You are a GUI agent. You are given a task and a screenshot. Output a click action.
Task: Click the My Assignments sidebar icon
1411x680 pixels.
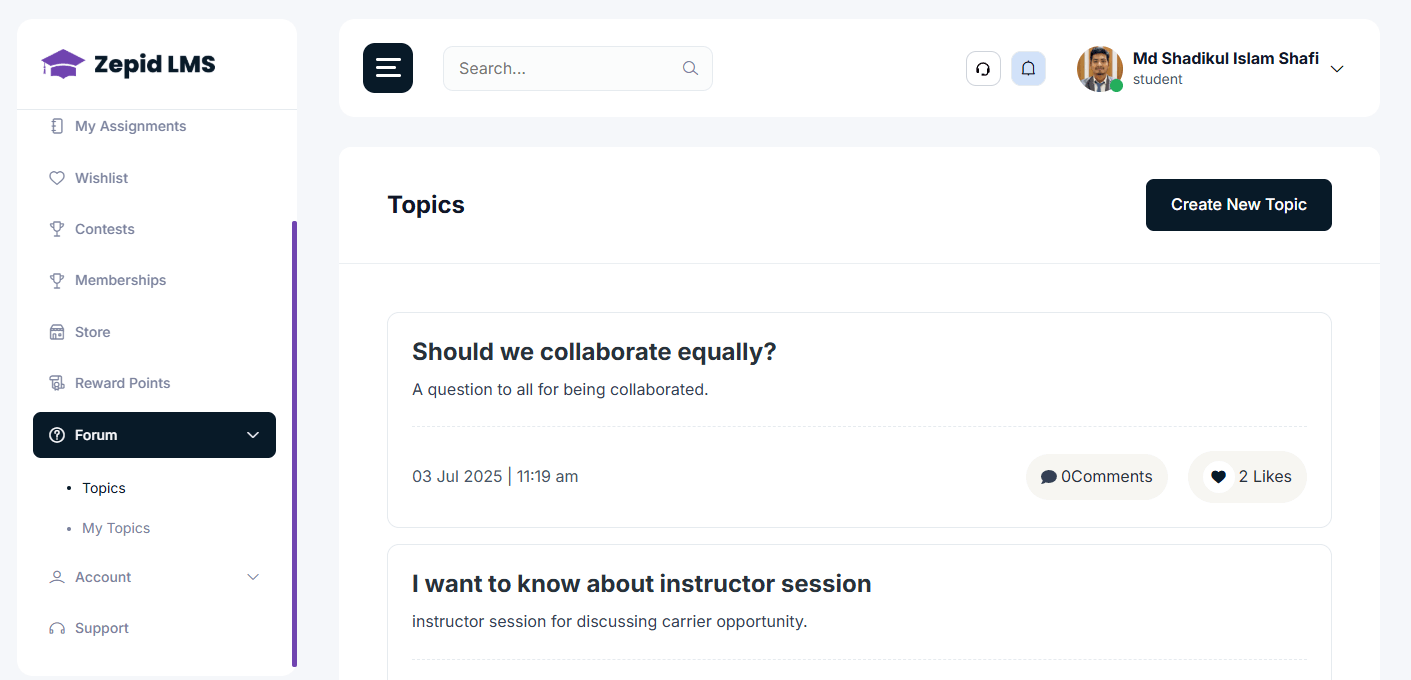click(58, 125)
